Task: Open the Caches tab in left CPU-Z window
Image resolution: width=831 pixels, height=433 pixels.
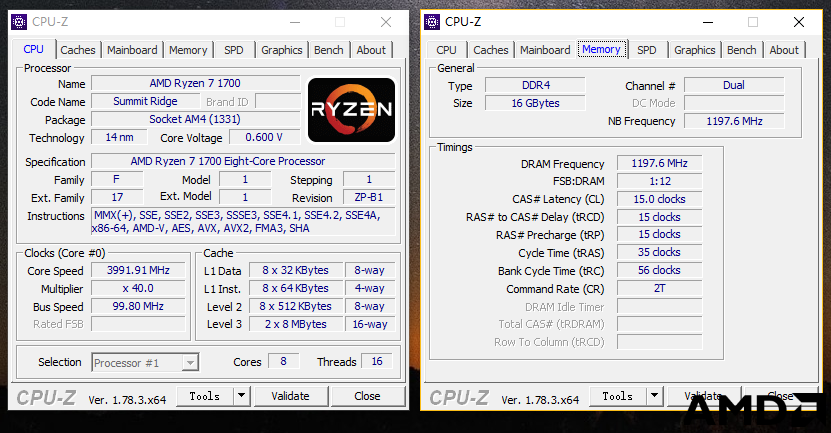Action: (78, 50)
